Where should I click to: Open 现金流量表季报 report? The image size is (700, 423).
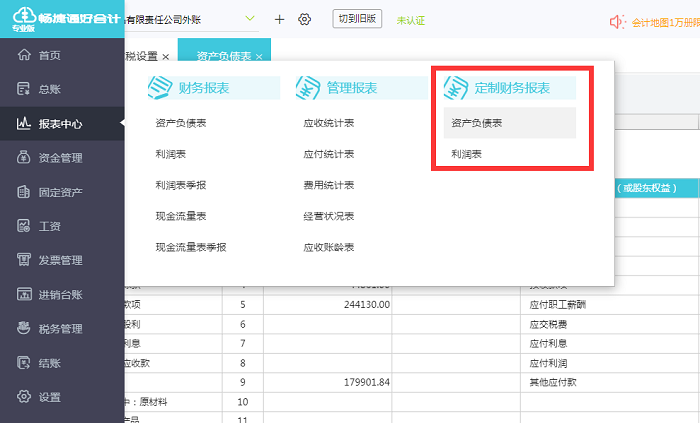pos(191,247)
